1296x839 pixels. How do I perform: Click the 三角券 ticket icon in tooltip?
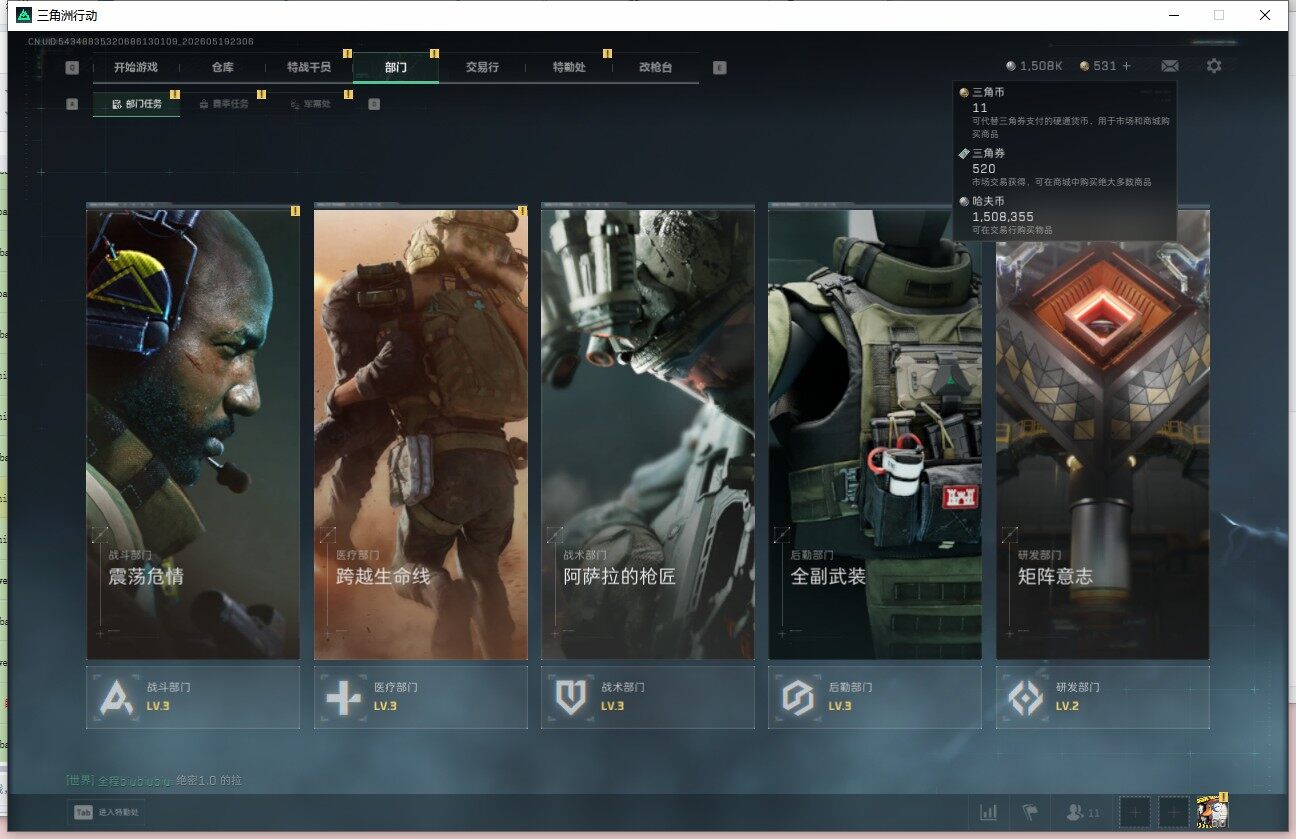pos(964,153)
